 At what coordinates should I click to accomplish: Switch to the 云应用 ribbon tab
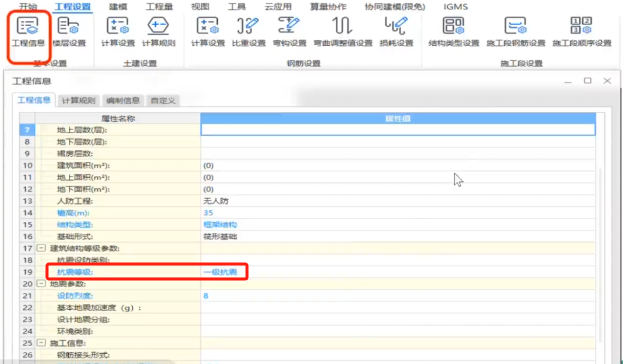[x=278, y=6]
